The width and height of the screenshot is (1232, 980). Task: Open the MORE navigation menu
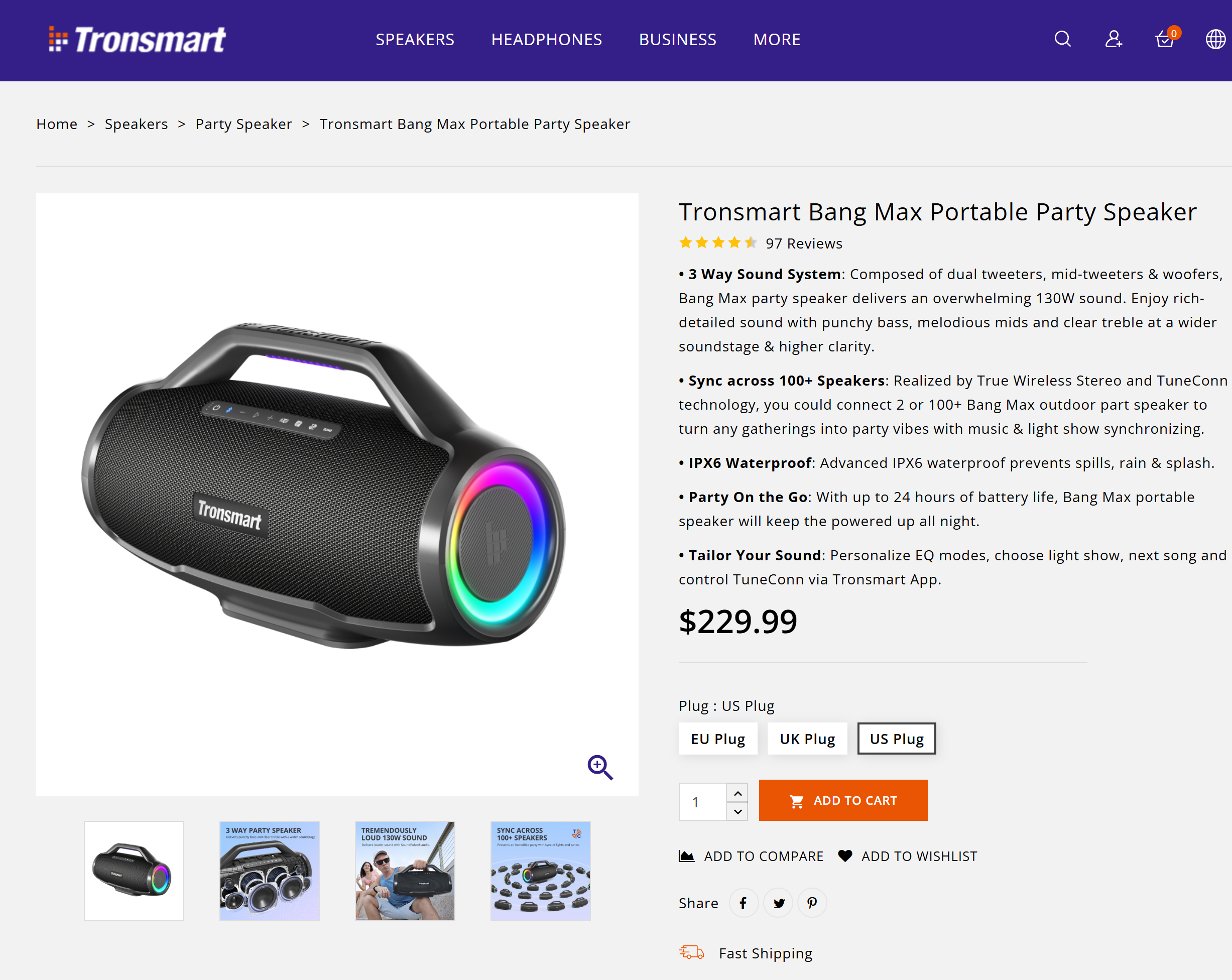(776, 40)
